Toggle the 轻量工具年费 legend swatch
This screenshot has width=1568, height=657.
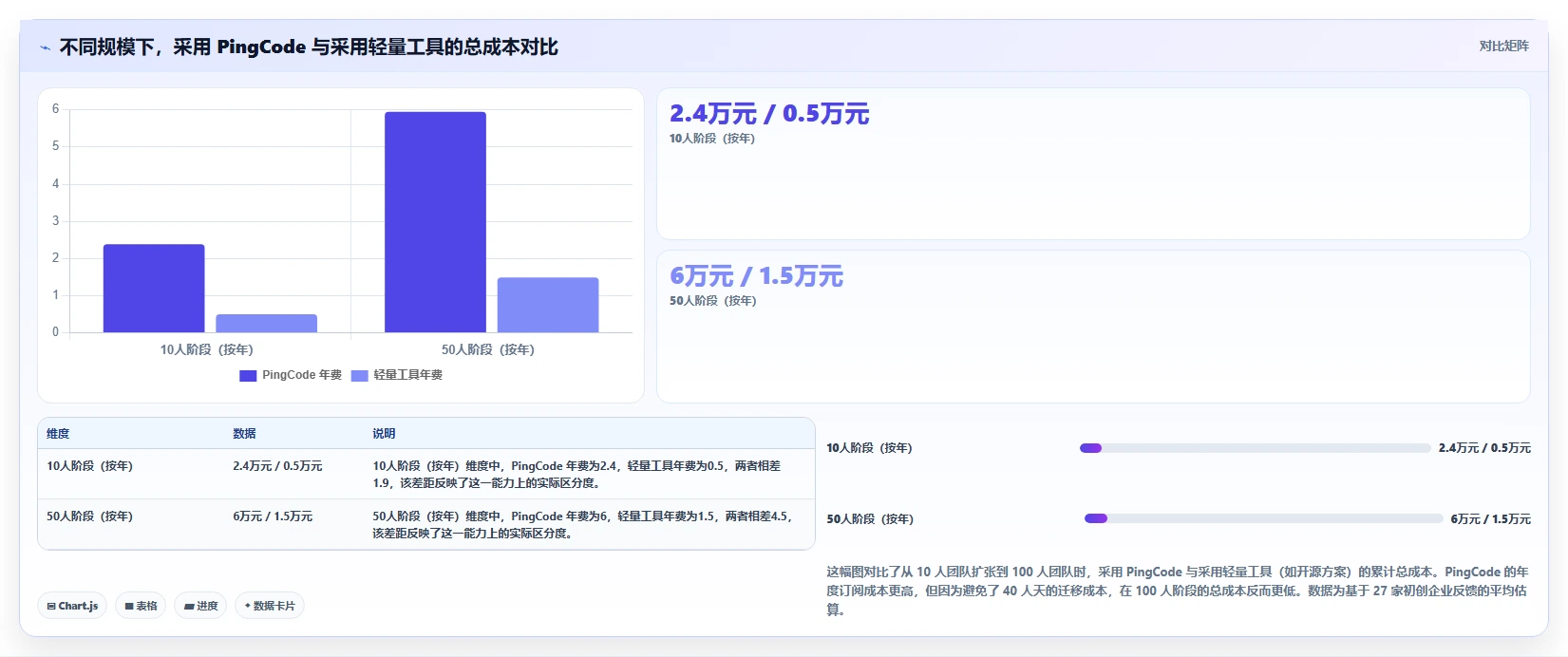pyautogui.click(x=360, y=375)
